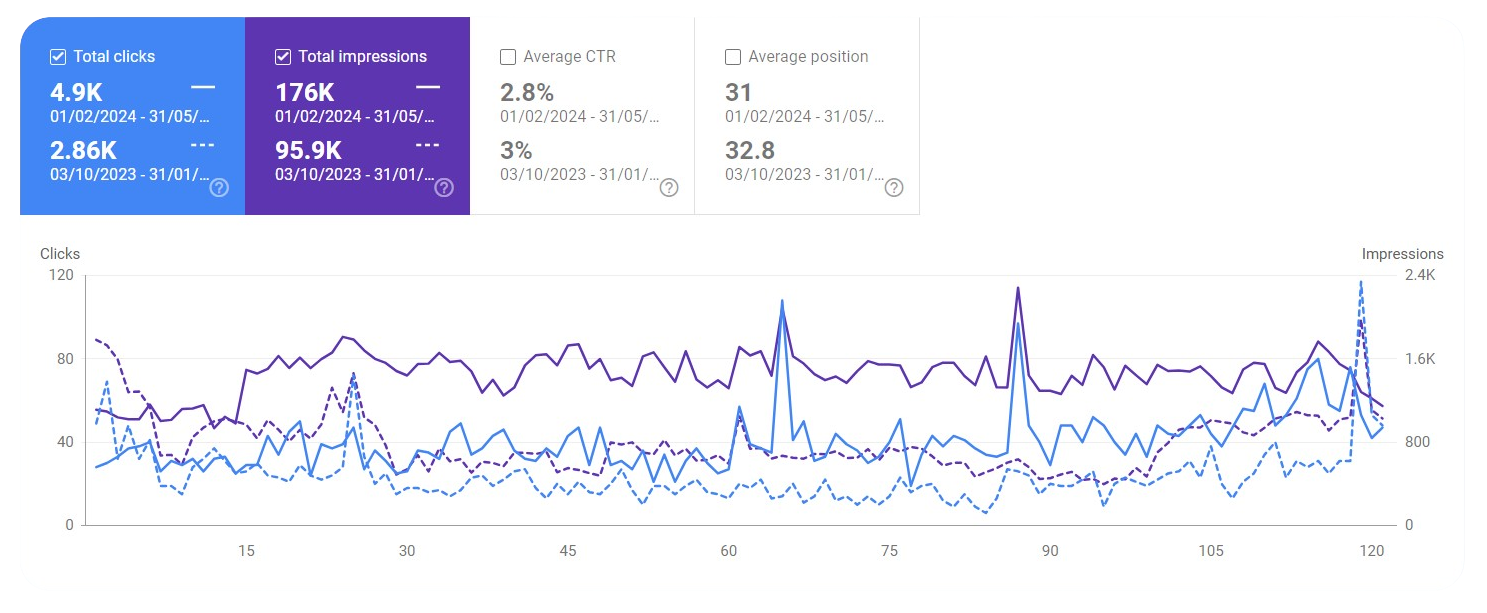Open help icon in Total clicks card

tap(220, 188)
